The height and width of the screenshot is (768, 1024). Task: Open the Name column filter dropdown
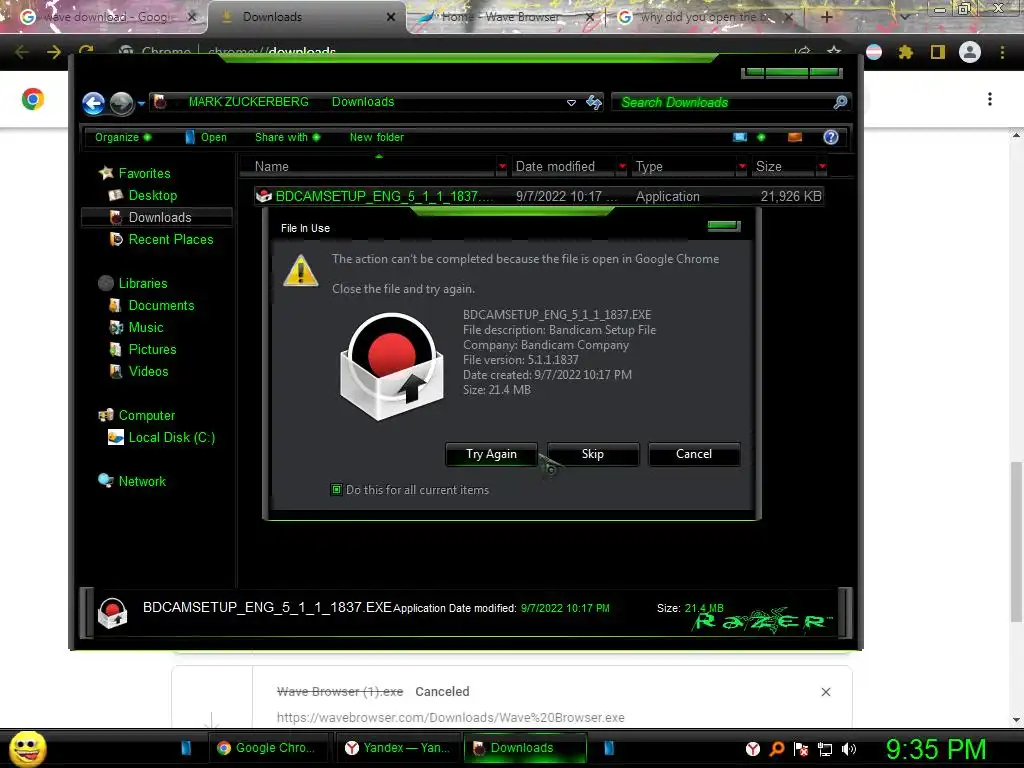pyautogui.click(x=502, y=167)
